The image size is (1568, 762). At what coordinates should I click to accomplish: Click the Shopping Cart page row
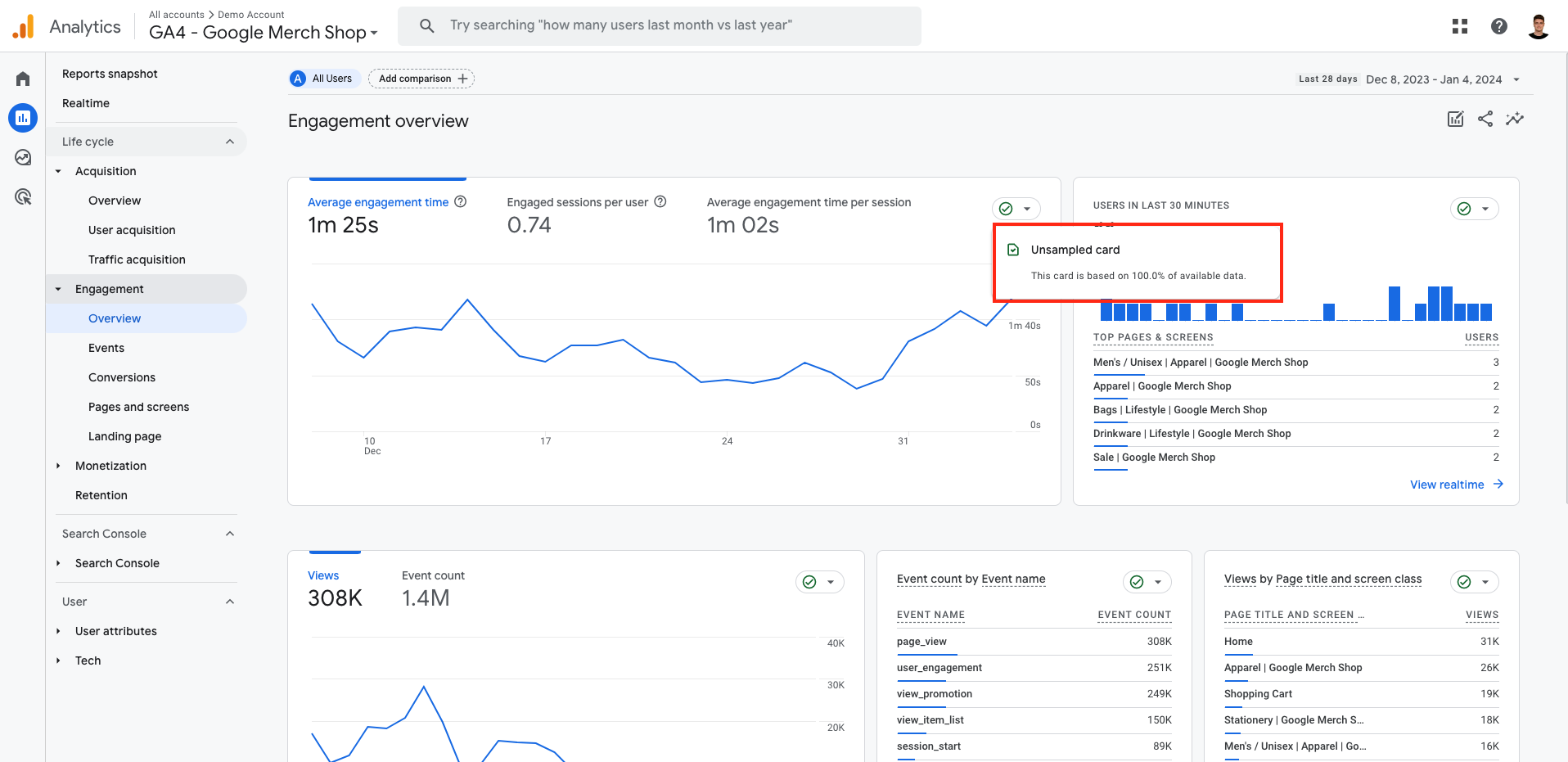click(1362, 694)
